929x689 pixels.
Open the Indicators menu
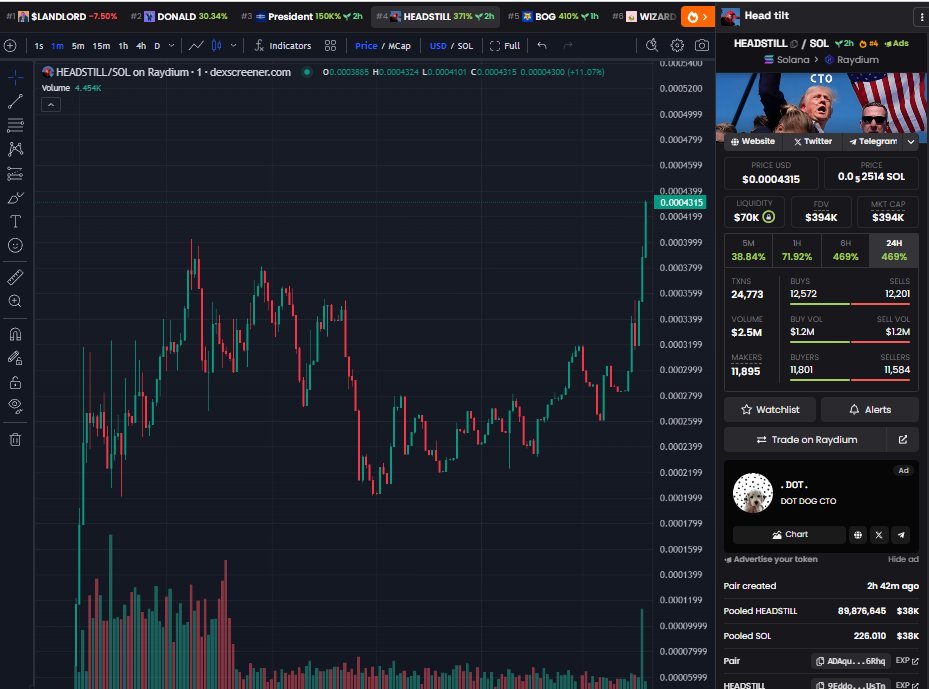click(x=283, y=46)
